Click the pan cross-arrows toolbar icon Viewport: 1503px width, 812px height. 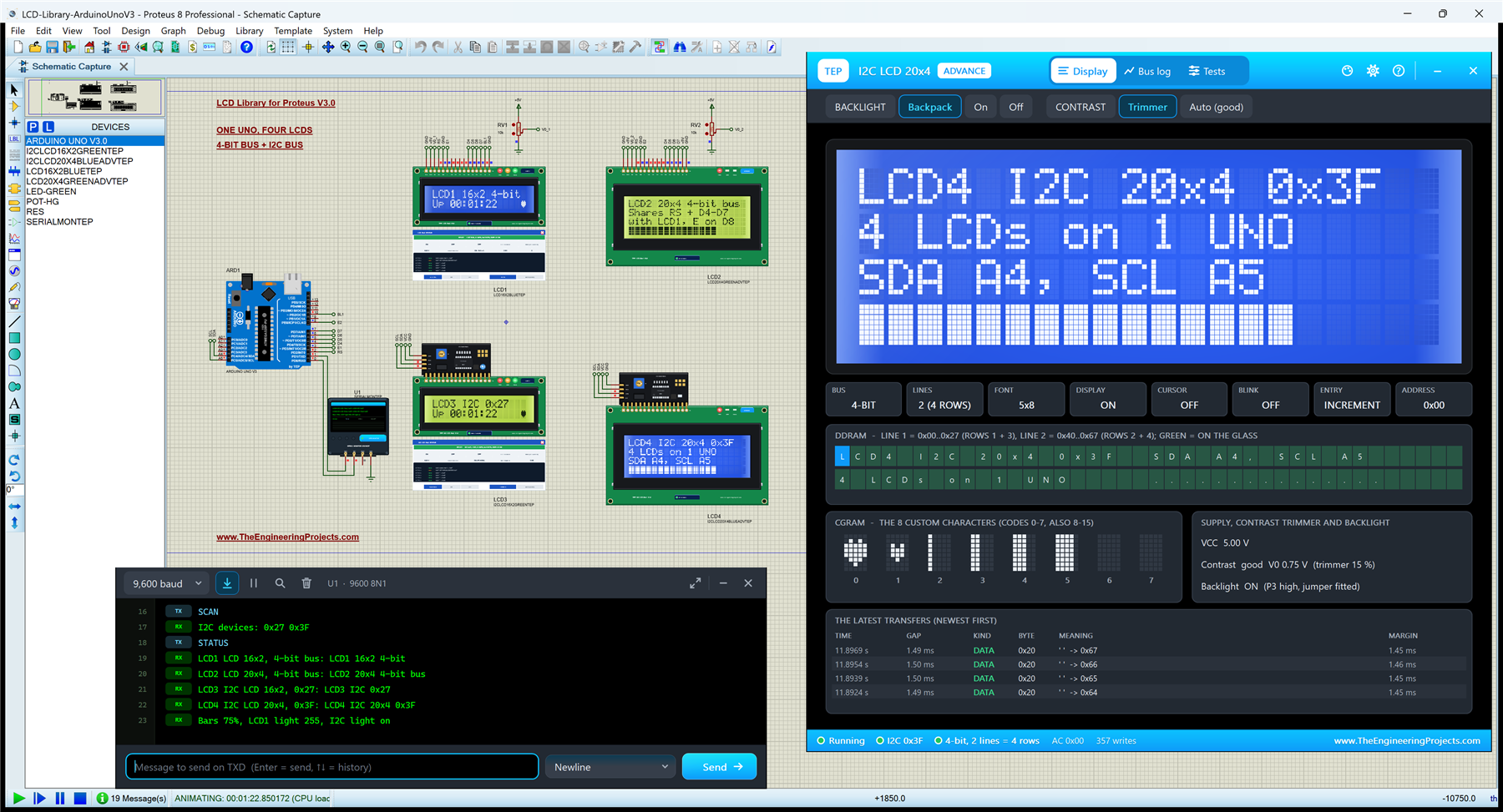click(x=328, y=48)
